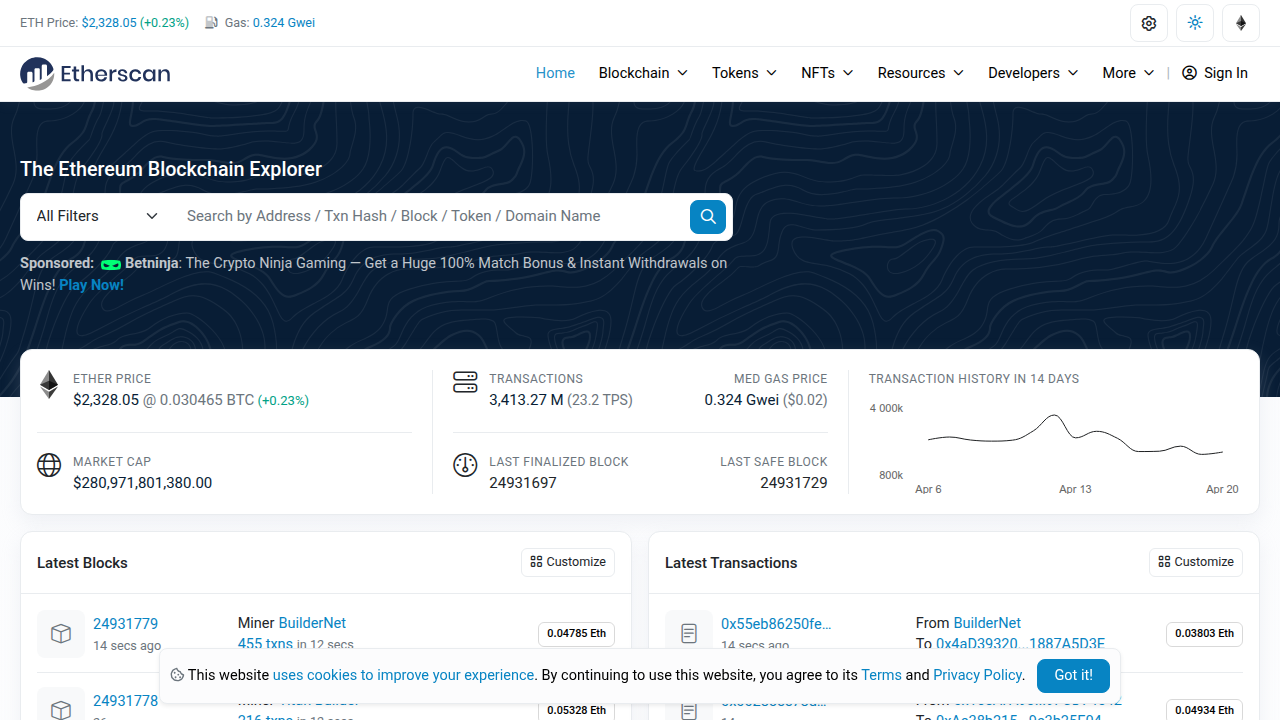This screenshot has width=1280, height=720.
Task: Open the Etherscan settings gear icon
Action: point(1148,22)
